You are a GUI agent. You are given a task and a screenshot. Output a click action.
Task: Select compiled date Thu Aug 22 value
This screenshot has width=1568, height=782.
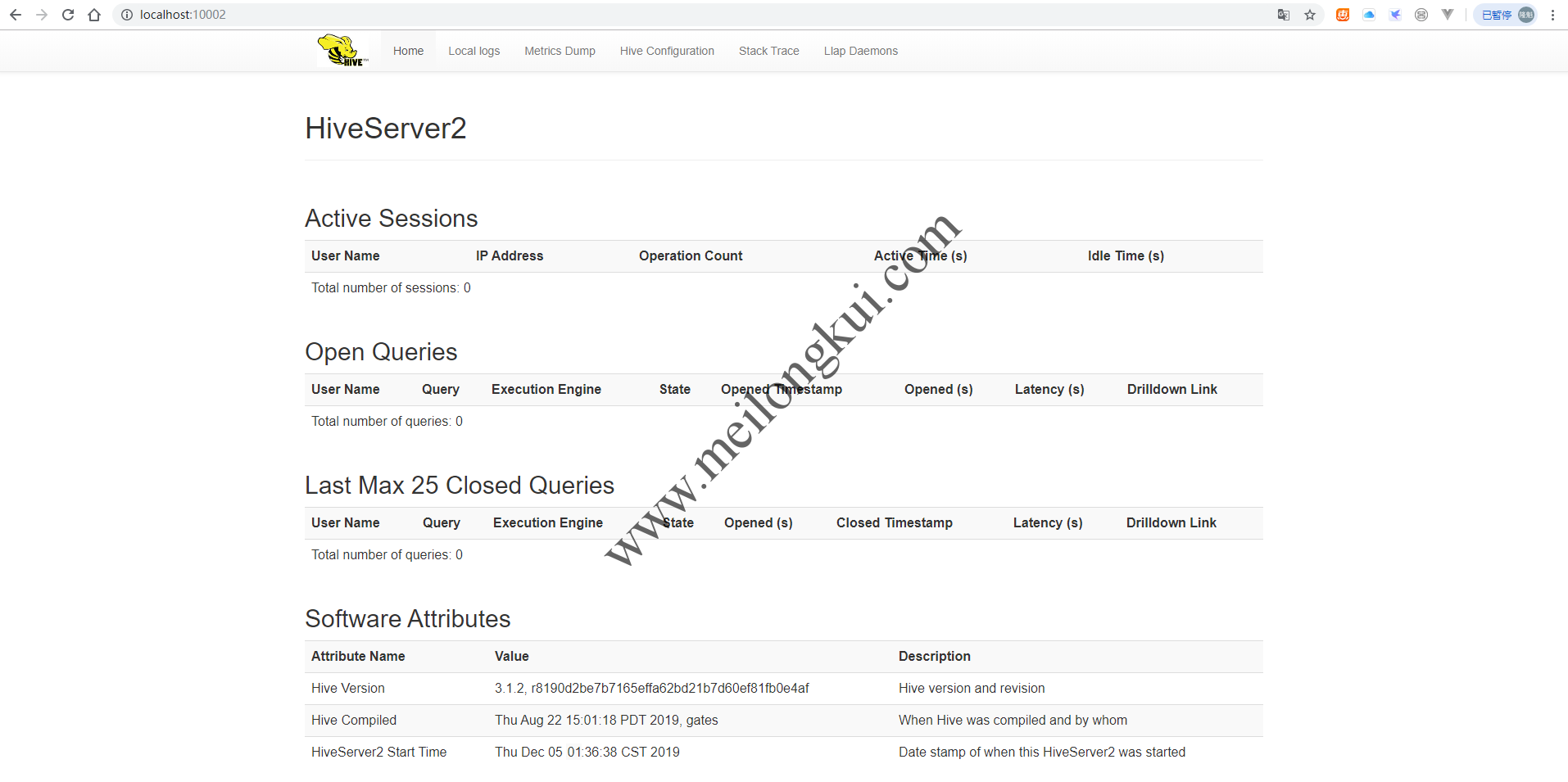tap(606, 720)
